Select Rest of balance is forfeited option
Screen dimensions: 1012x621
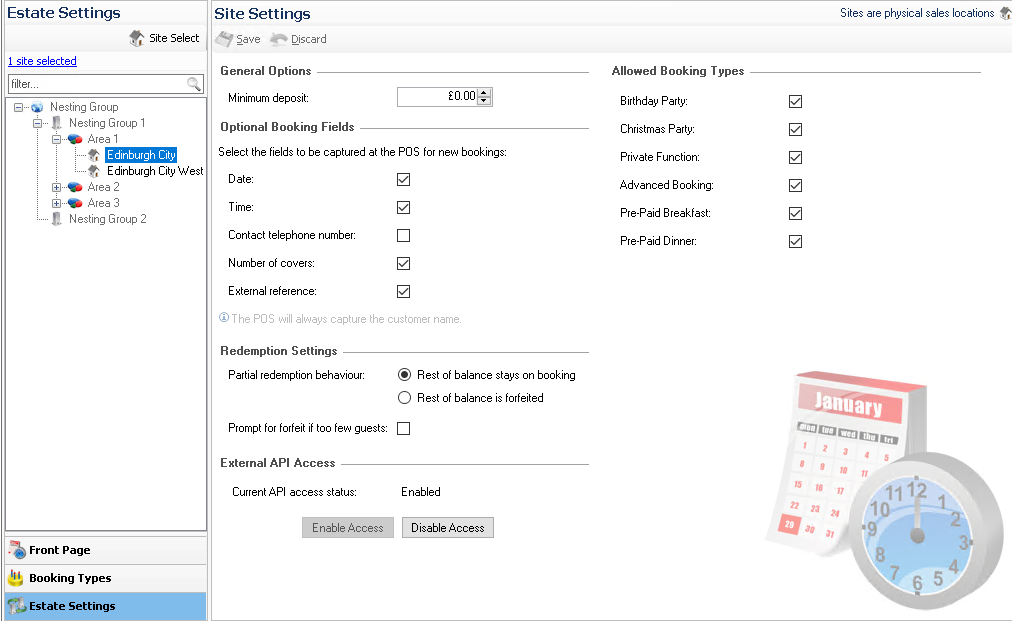click(x=405, y=398)
